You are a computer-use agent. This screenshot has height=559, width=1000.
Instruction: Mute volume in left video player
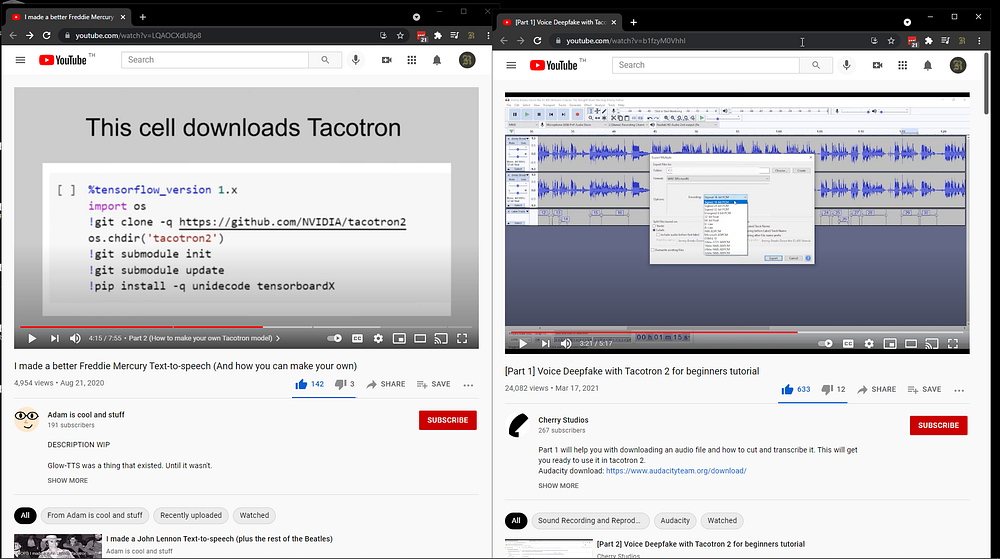pos(75,338)
